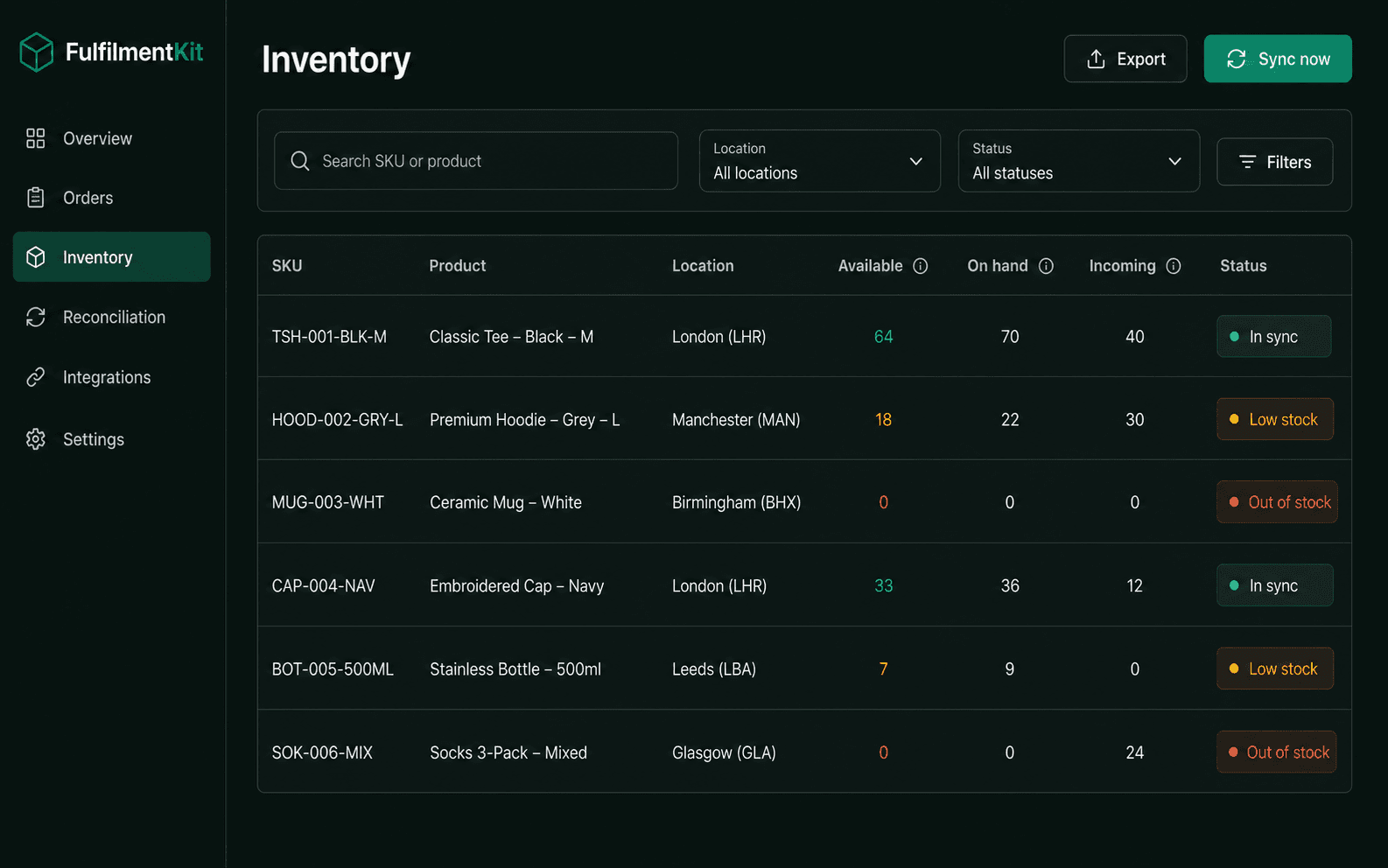Viewport: 1388px width, 868px height.
Task: Click SKU SOK-006-MIX
Action: pos(322,752)
